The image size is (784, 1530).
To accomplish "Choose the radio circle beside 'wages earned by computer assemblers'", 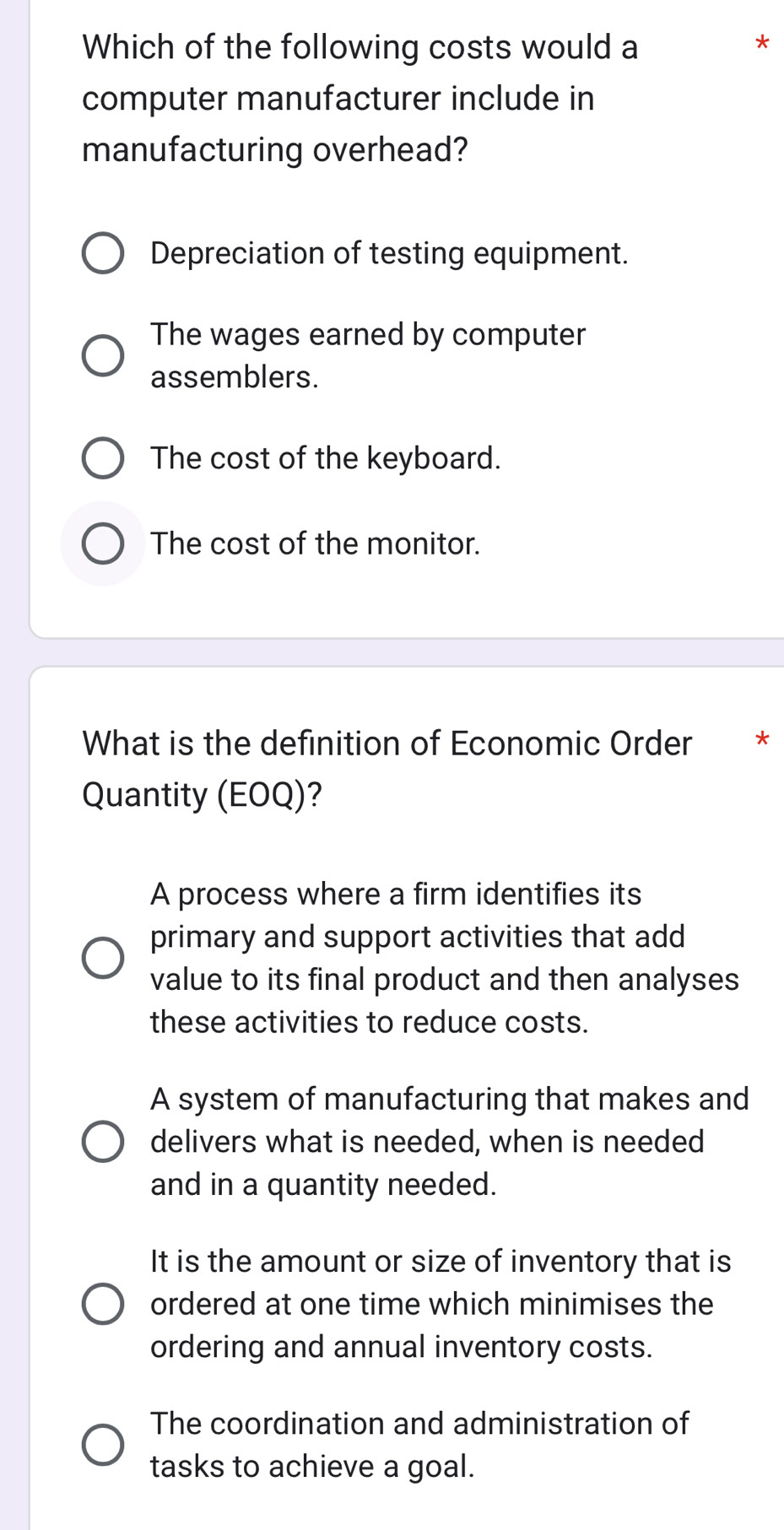I will tap(103, 355).
